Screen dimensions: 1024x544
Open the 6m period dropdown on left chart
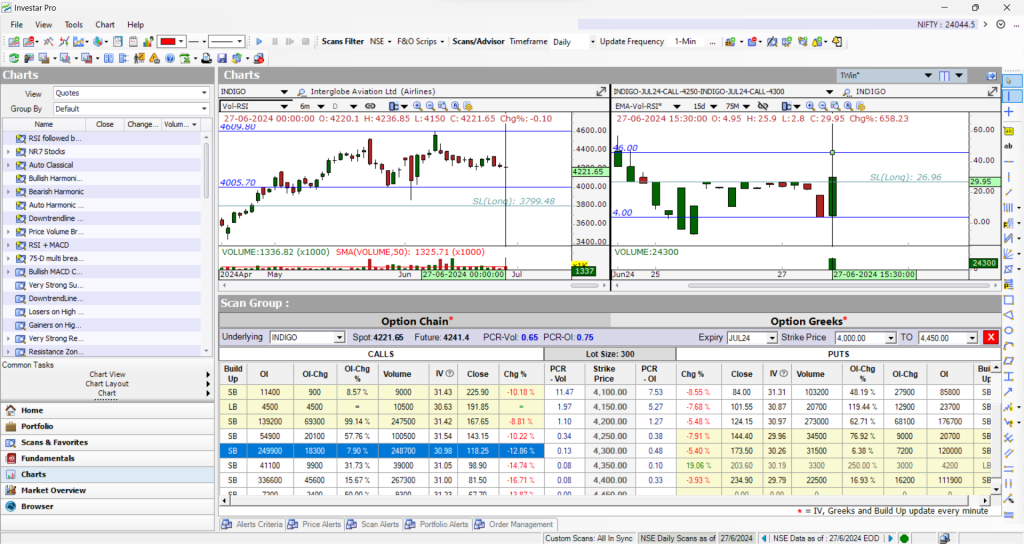[x=323, y=106]
